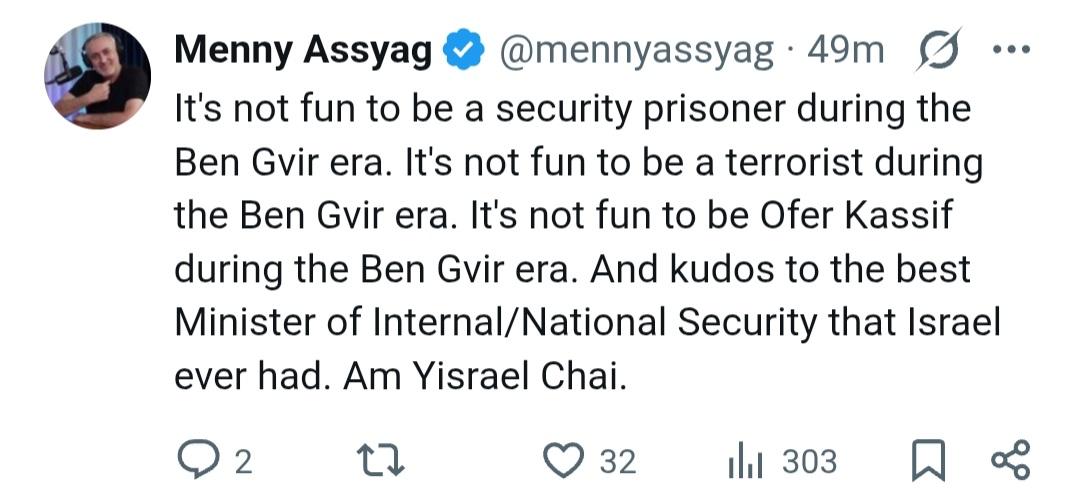The width and height of the screenshot is (1080, 502).
Task: Click the Grok explain icon
Action: (x=937, y=51)
